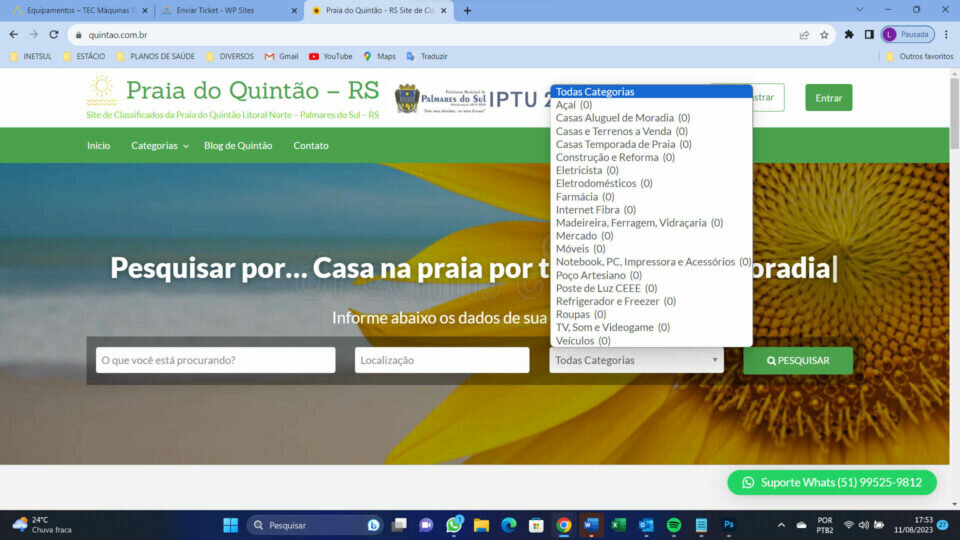Screen dimensions: 960x540
Task: Open PLANOS DE SAÚDE bookmark folder
Action: pyautogui.click(x=156, y=56)
